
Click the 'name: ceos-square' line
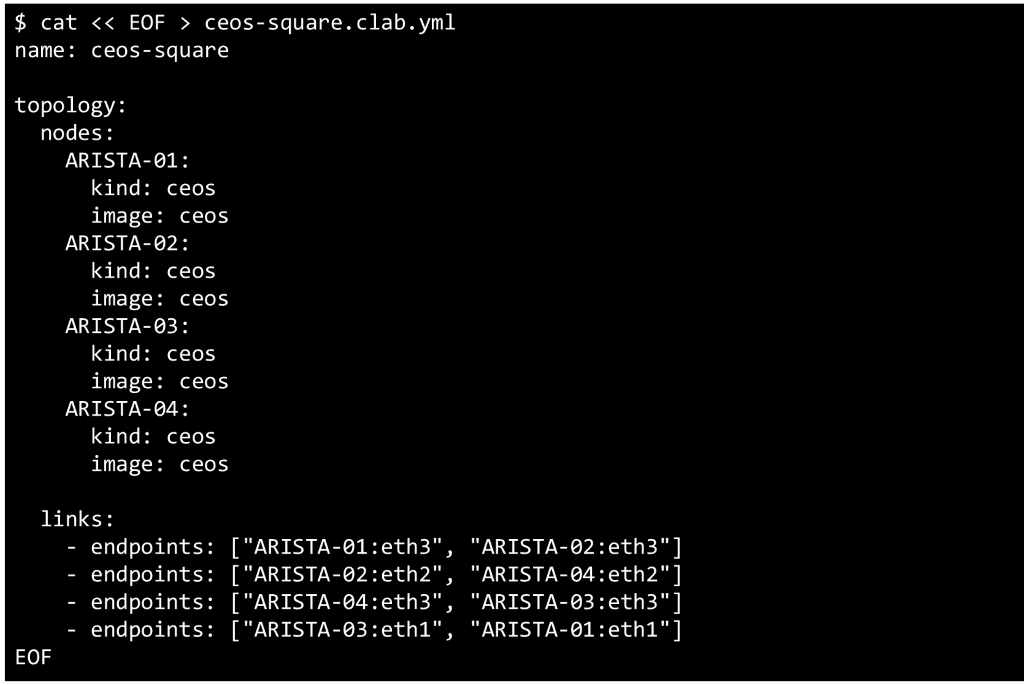click(121, 50)
